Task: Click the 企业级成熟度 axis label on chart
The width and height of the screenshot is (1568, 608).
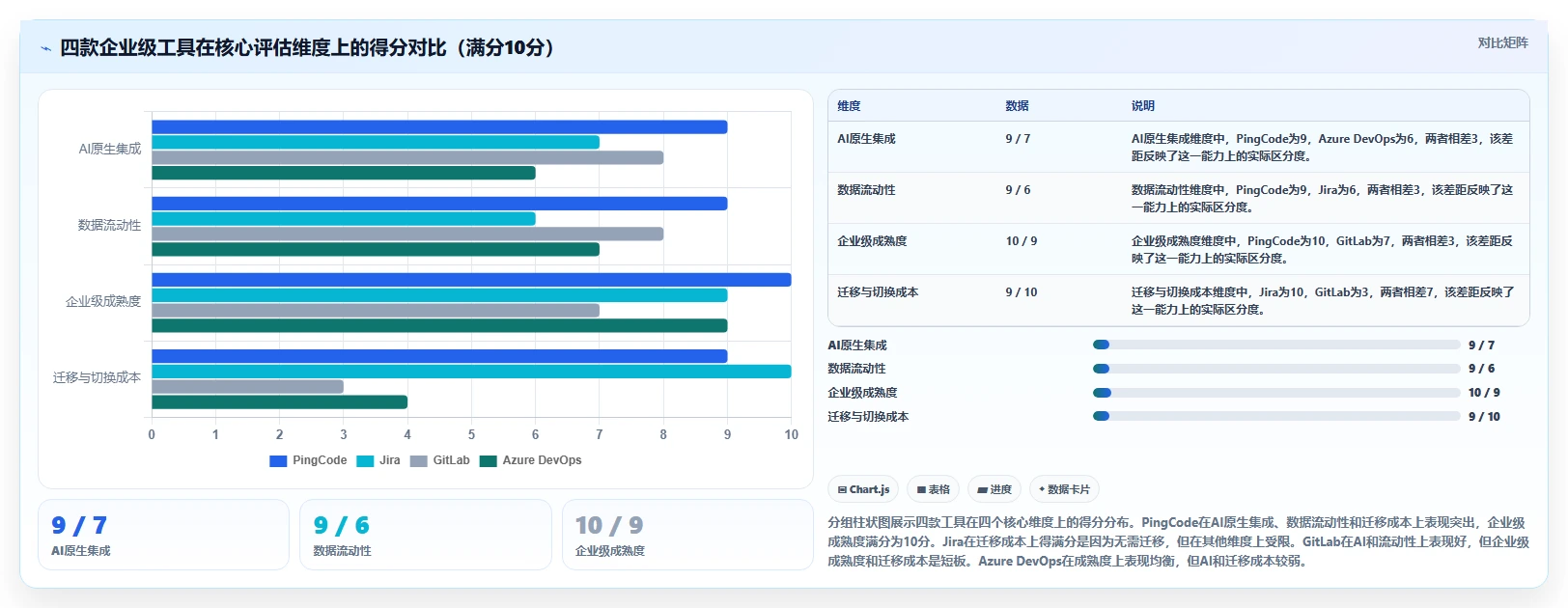Action: coord(103,302)
